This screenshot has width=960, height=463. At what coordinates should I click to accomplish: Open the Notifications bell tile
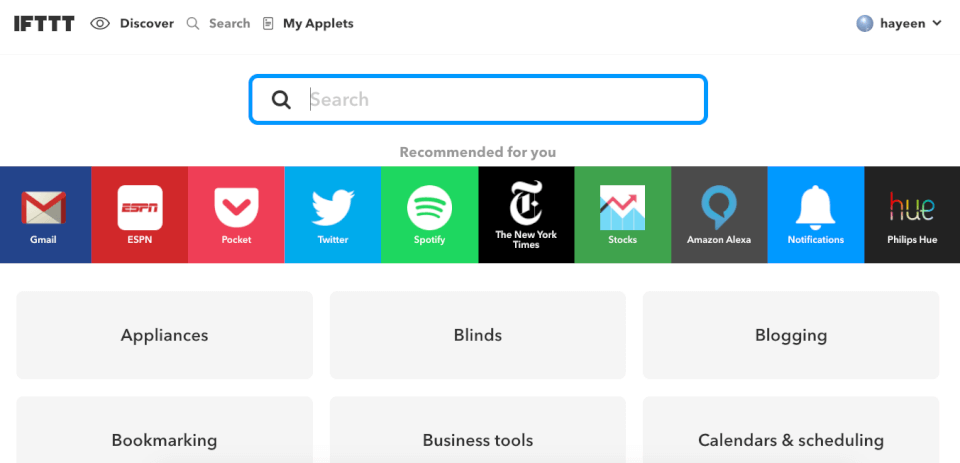click(x=816, y=214)
